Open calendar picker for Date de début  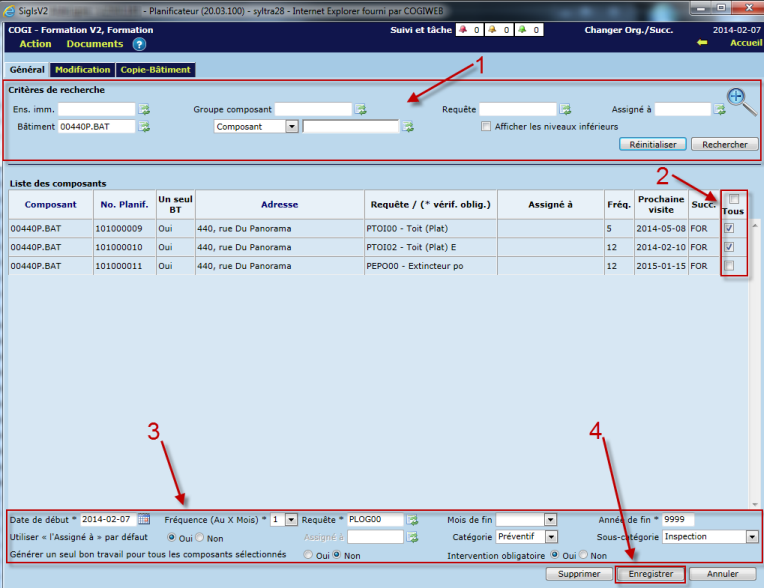click(x=144, y=519)
